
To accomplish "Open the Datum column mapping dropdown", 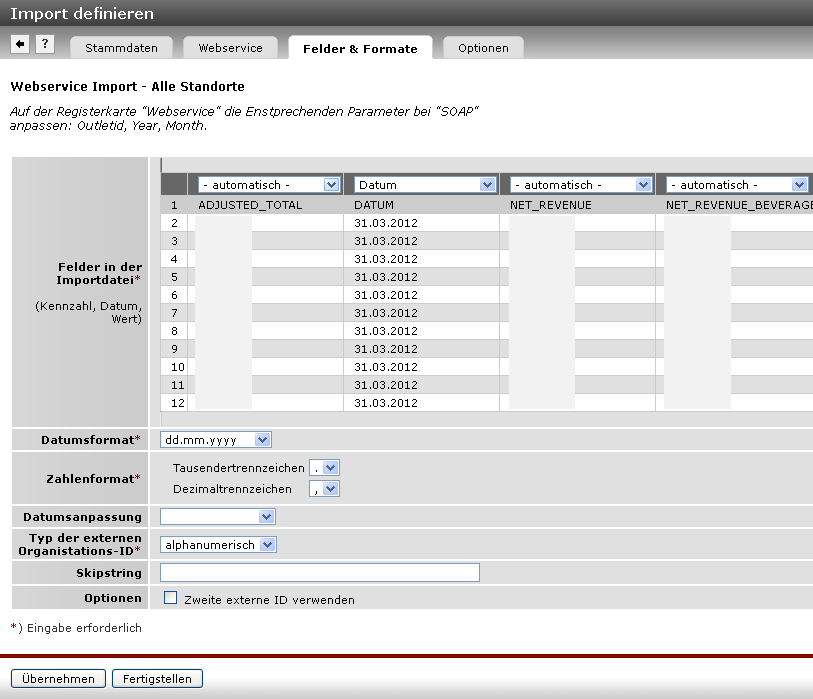I will [x=425, y=185].
